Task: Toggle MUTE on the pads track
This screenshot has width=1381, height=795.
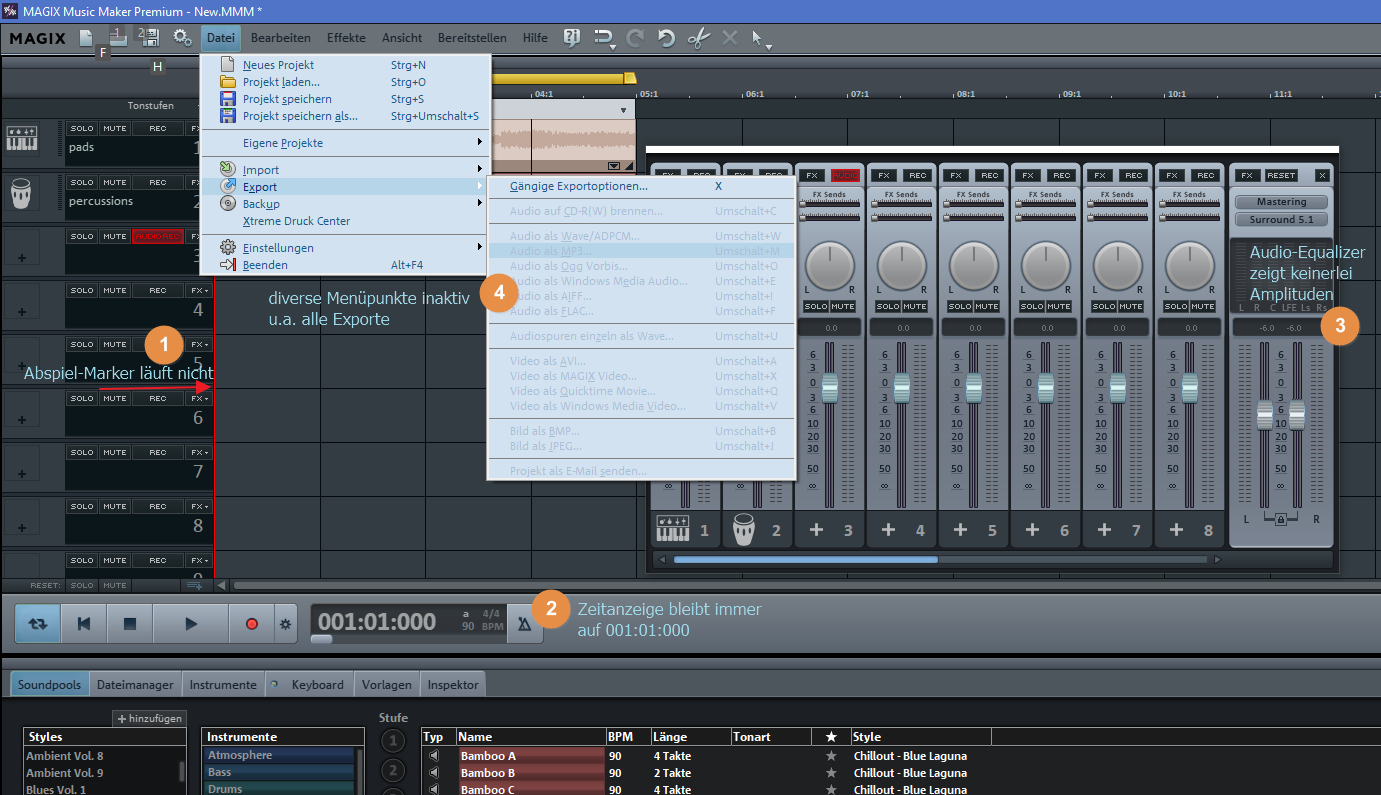Action: (x=115, y=128)
